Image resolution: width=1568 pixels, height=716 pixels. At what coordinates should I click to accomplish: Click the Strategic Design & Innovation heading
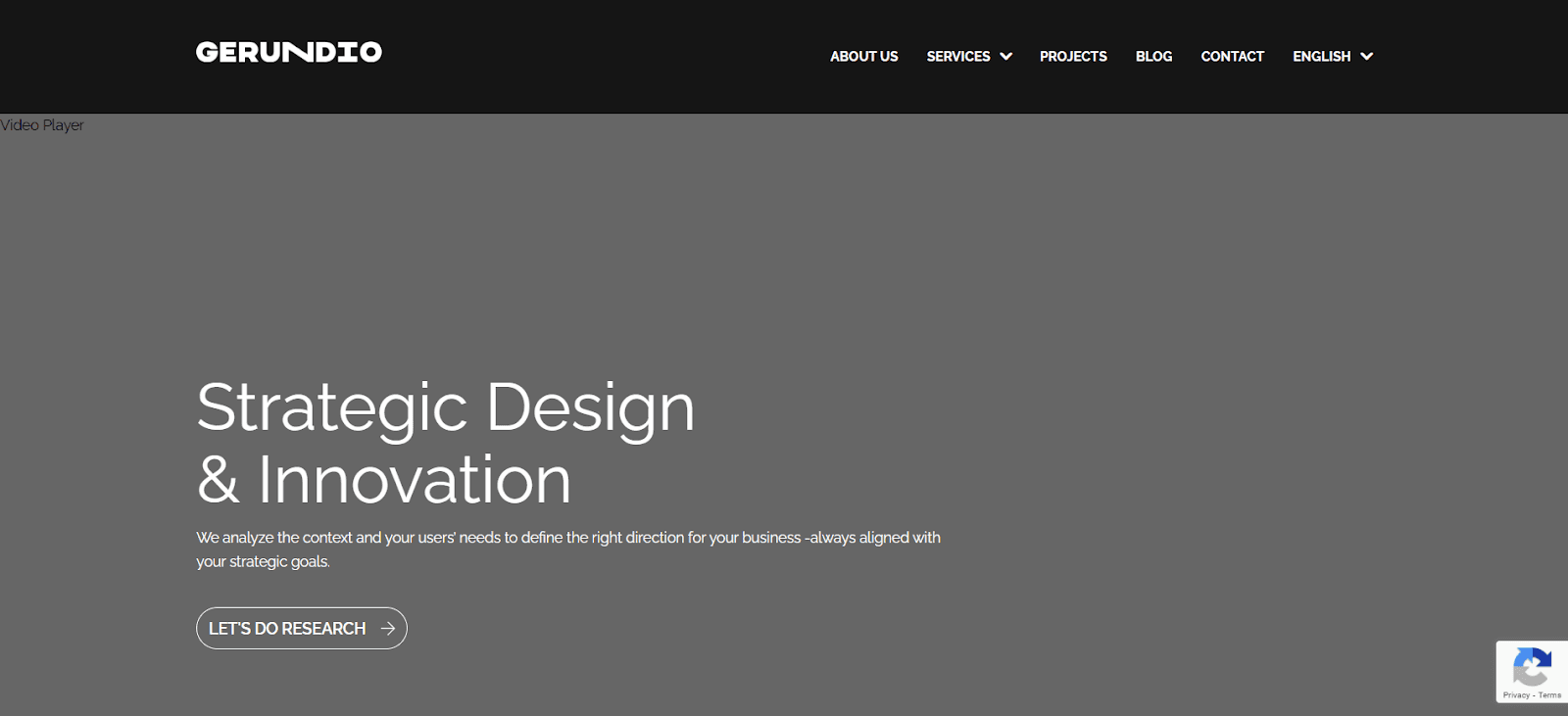click(x=446, y=443)
